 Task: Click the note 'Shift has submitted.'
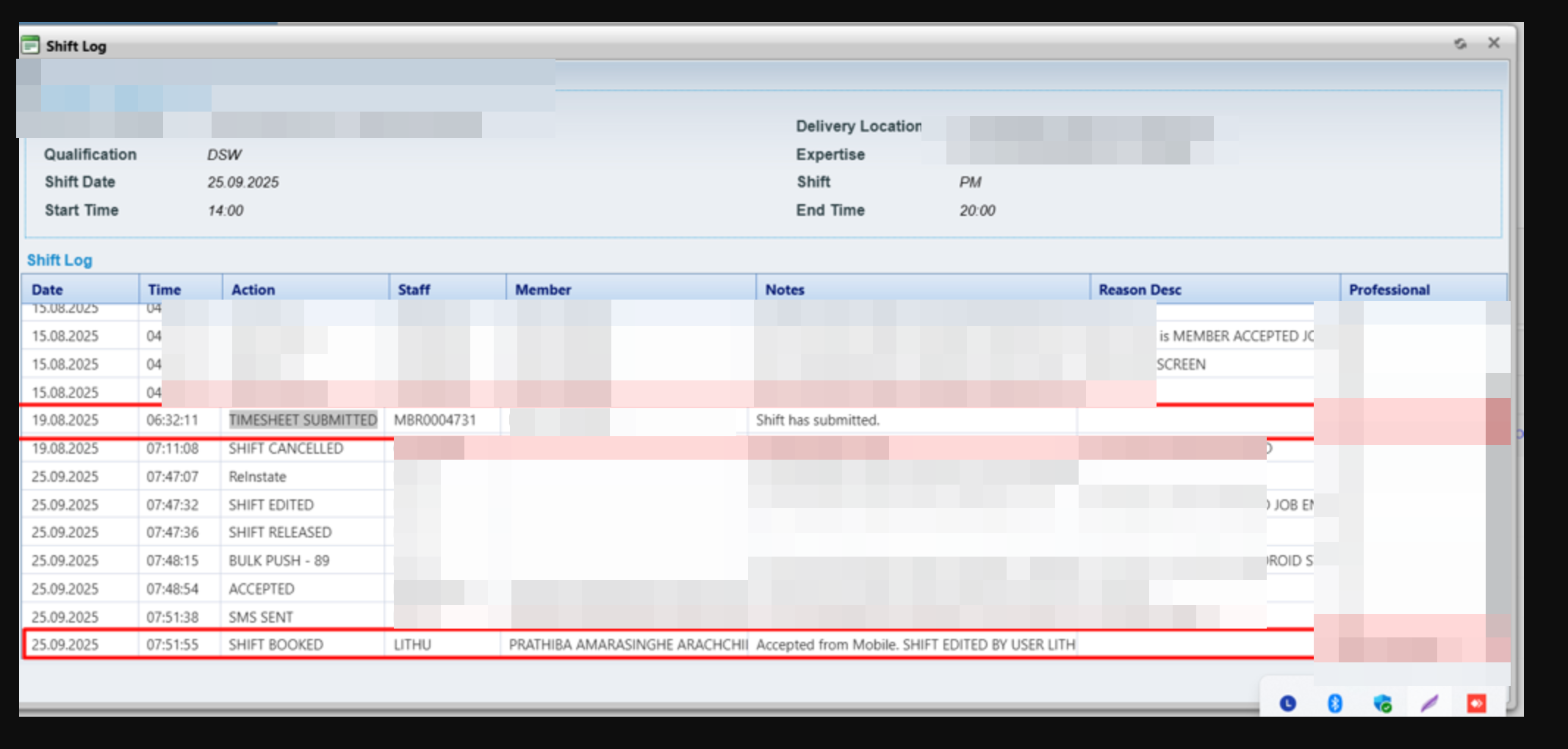point(818,420)
